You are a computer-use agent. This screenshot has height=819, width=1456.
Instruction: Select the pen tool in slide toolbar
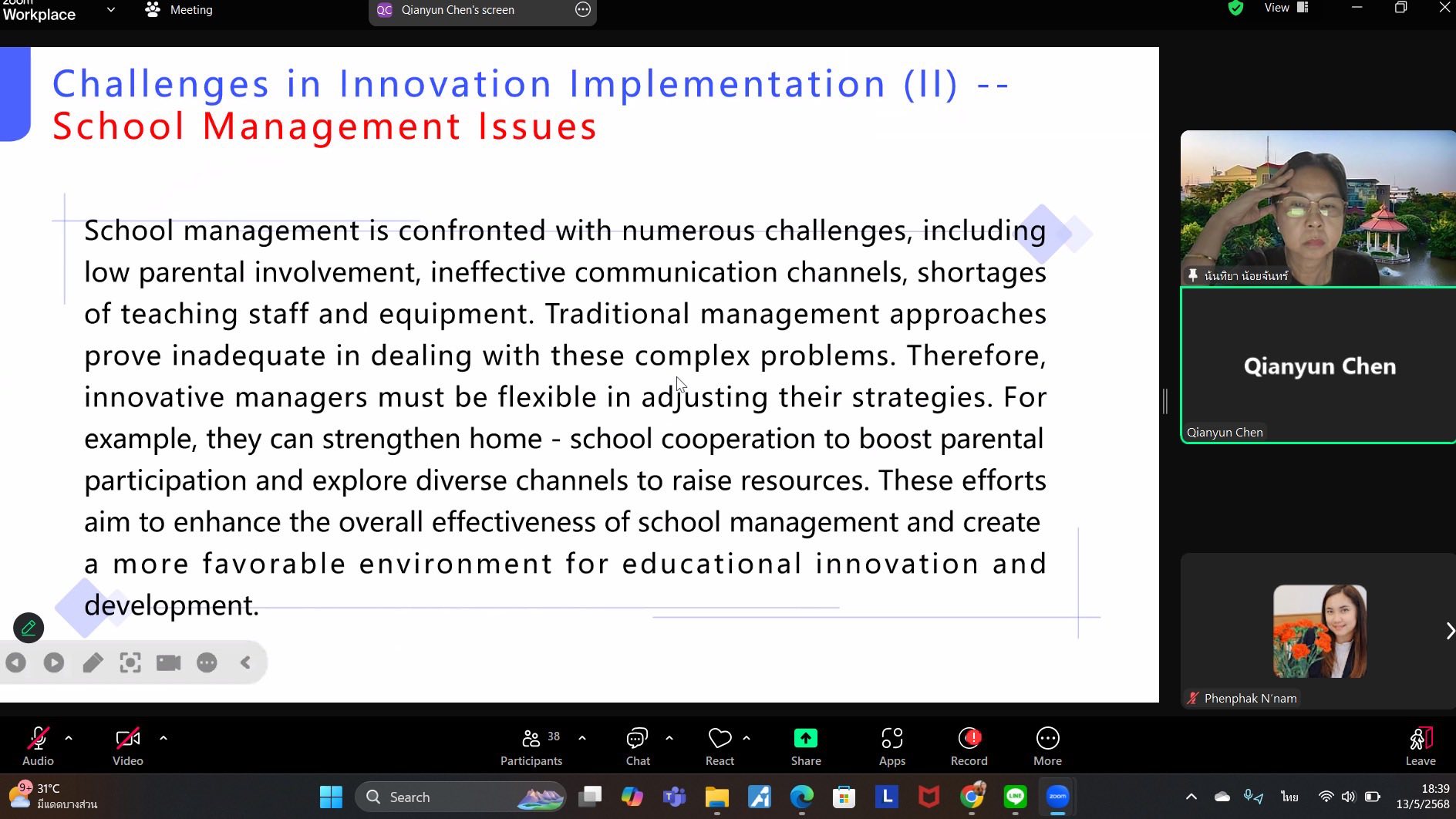pyautogui.click(x=93, y=662)
